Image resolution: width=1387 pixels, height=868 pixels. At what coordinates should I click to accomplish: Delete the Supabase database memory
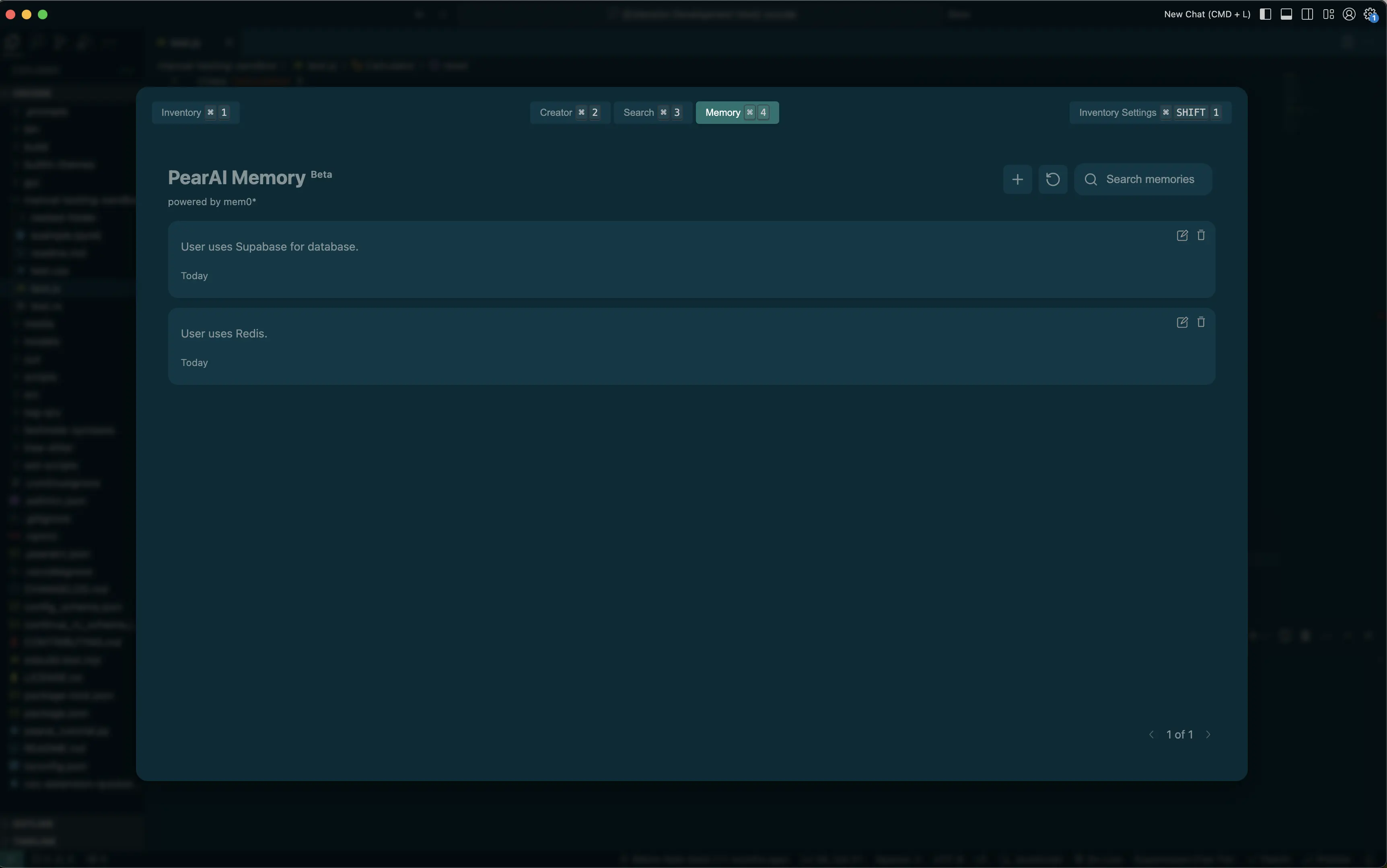click(x=1201, y=235)
